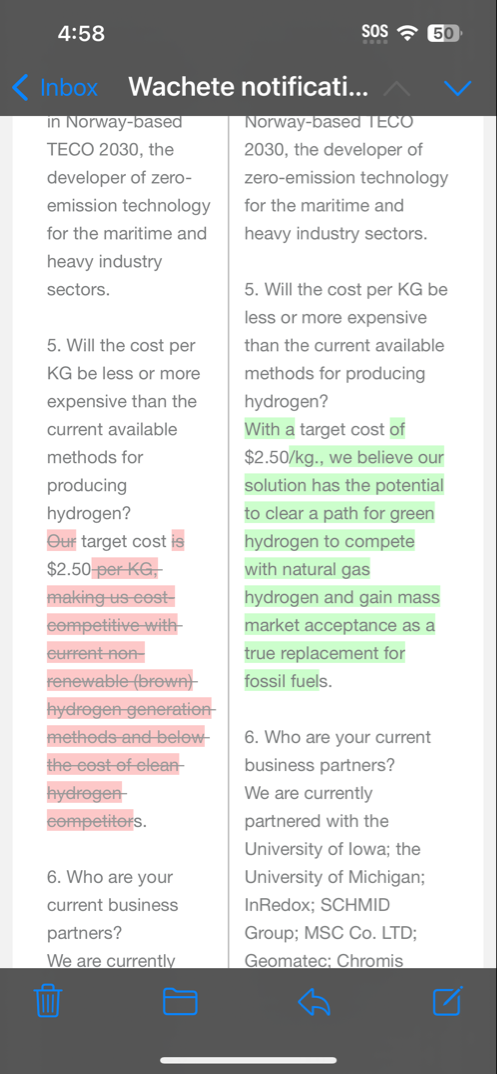Tap '6. Who are your current' in the right column

pyautogui.click(x=337, y=737)
